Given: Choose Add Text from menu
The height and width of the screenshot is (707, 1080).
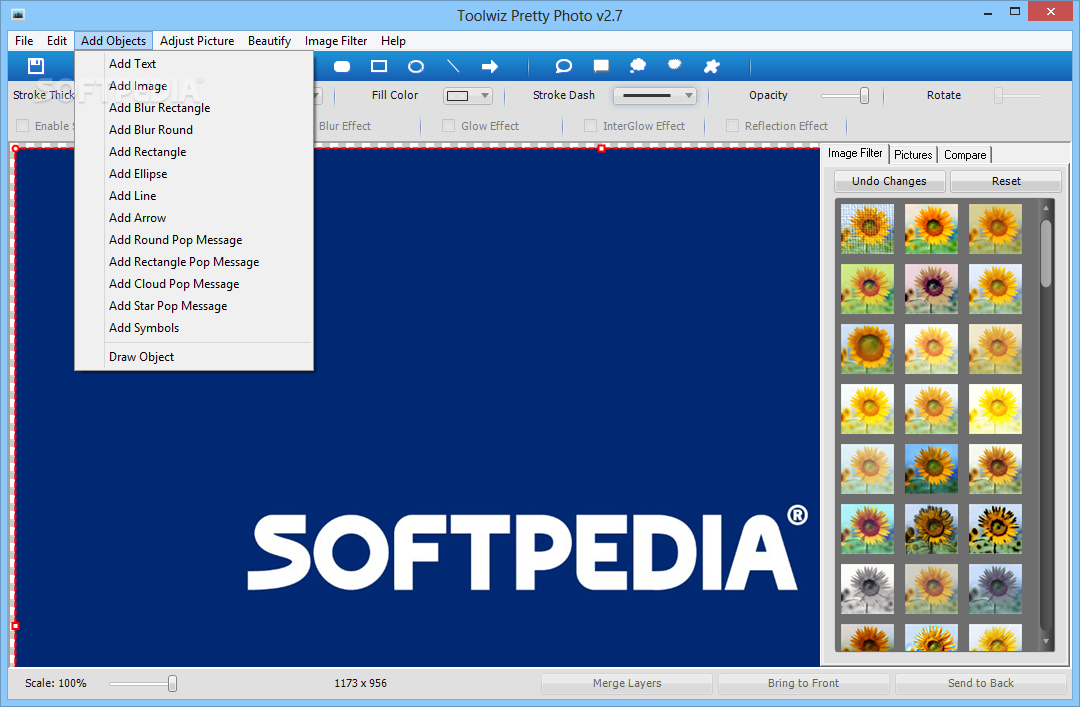Looking at the screenshot, I should (x=194, y=63).
